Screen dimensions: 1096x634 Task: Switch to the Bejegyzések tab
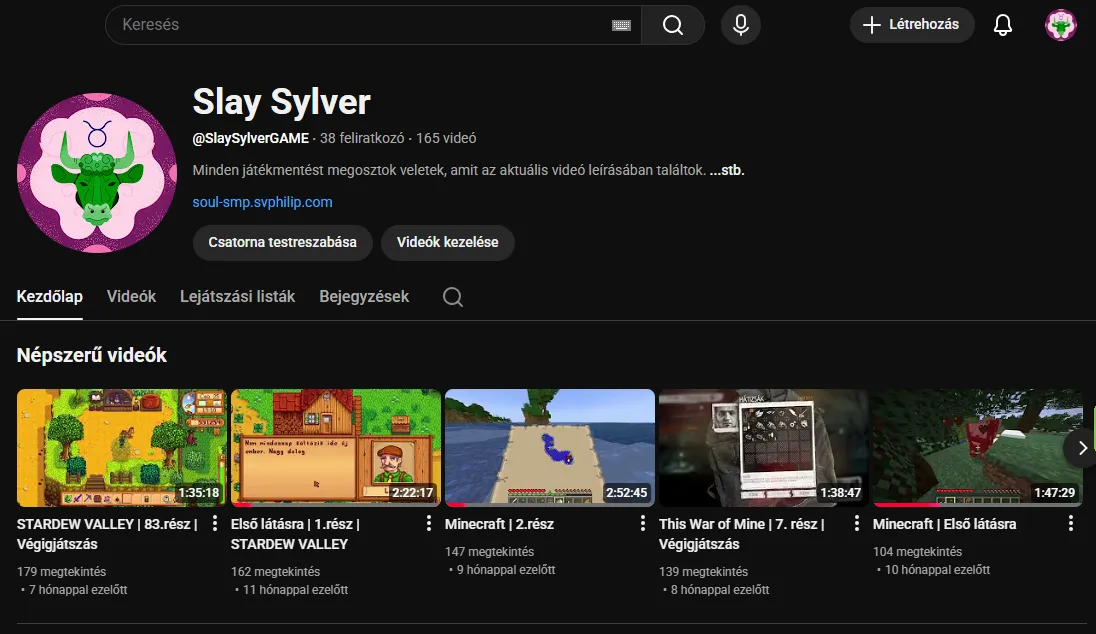coord(364,296)
